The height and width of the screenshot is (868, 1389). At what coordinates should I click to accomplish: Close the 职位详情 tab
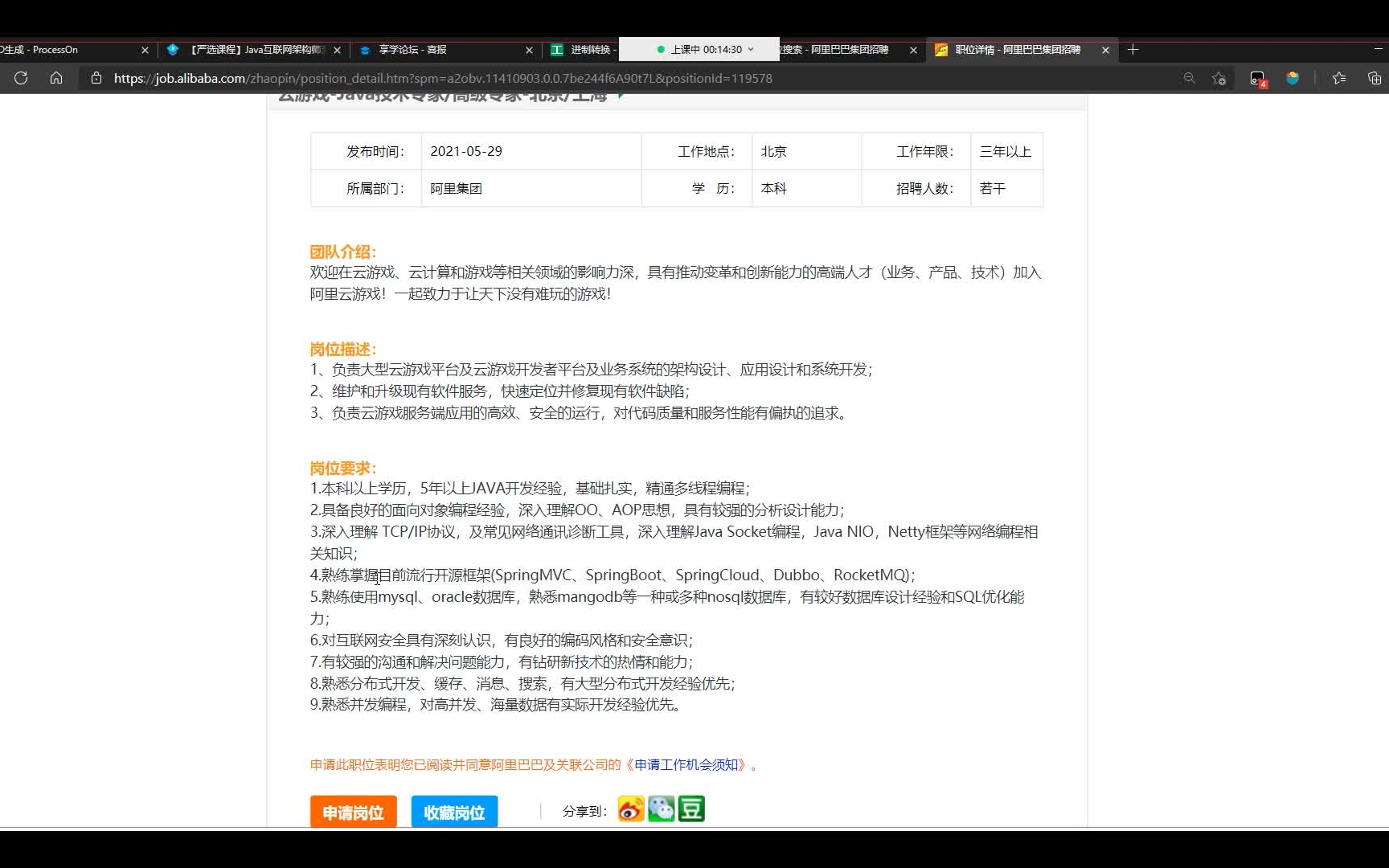[1105, 50]
